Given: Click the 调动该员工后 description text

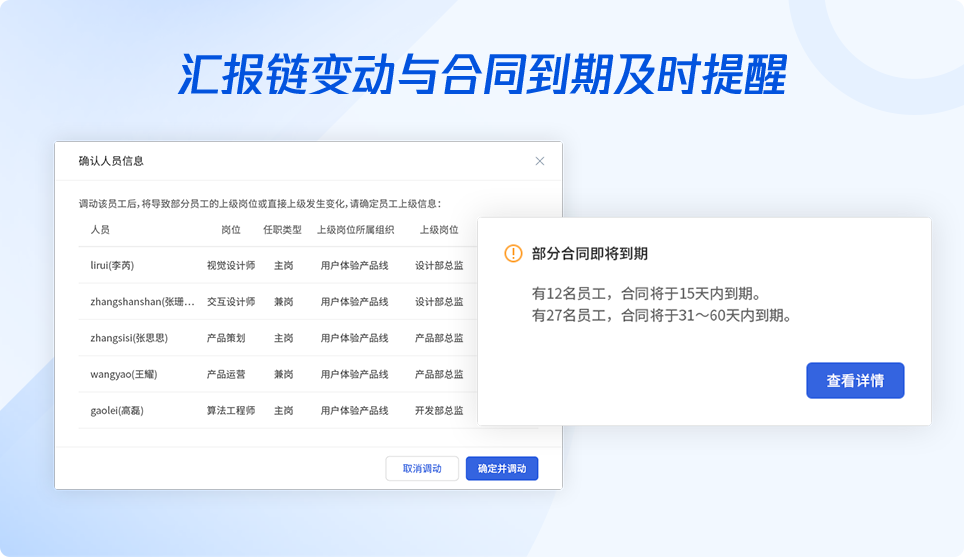Looking at the screenshot, I should pos(260,203).
